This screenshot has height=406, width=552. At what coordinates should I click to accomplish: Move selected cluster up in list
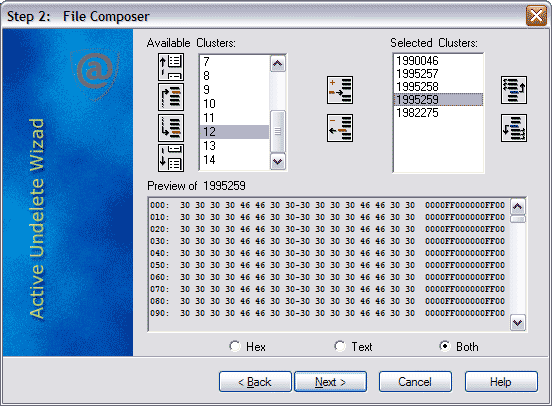coord(514,90)
